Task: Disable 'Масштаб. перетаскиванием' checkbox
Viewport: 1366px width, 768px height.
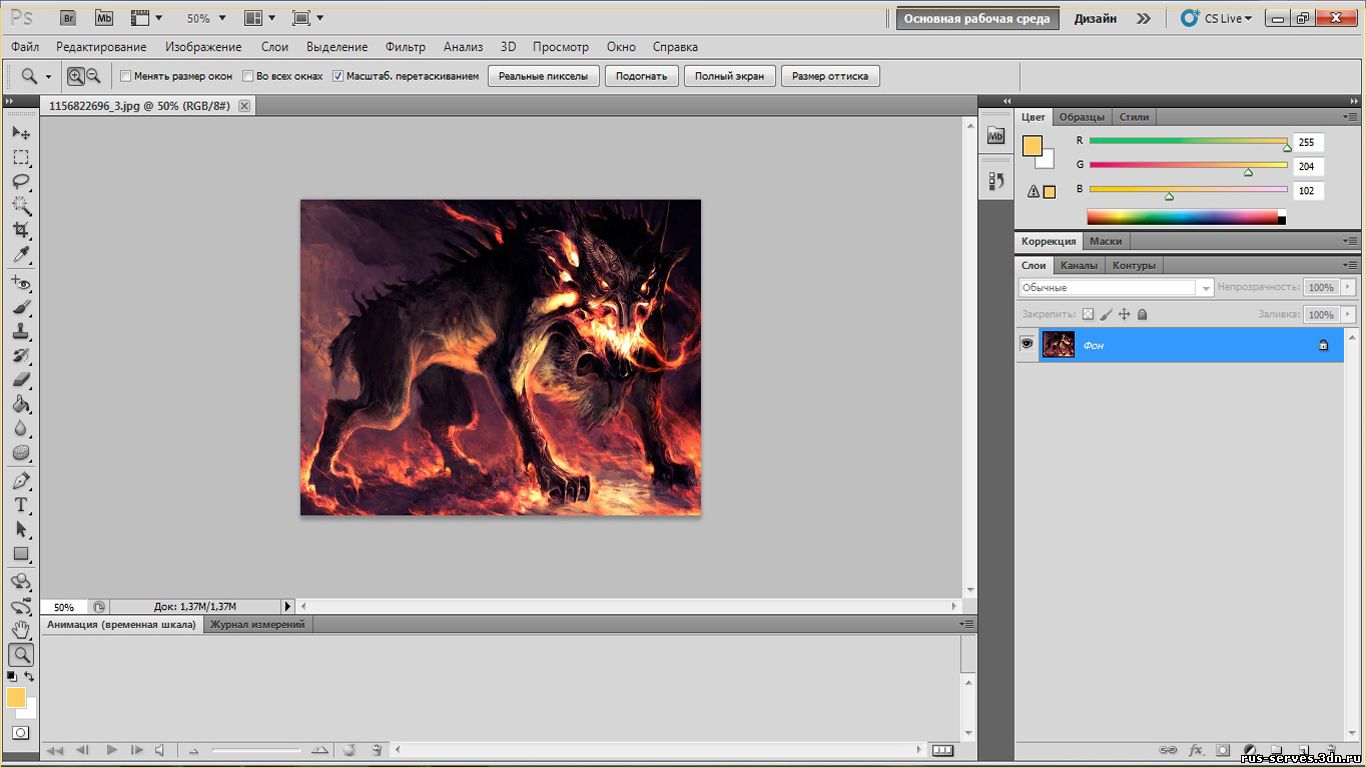Action: click(x=338, y=76)
